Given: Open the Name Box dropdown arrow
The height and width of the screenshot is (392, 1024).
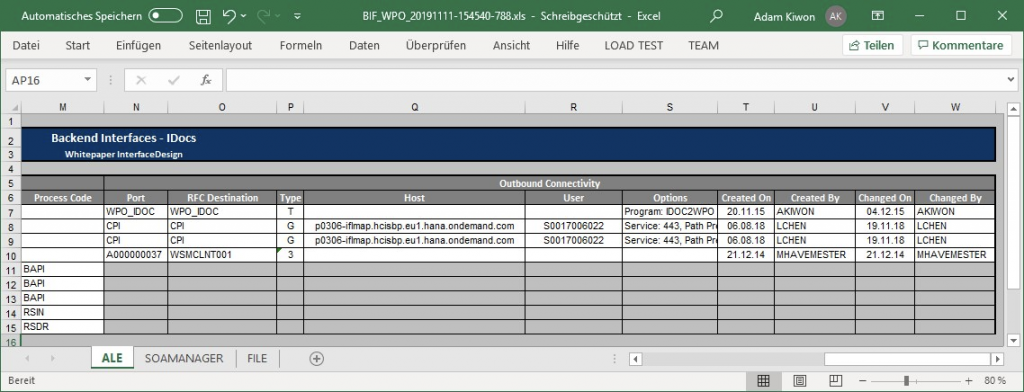Looking at the screenshot, I should pyautogui.click(x=88, y=80).
